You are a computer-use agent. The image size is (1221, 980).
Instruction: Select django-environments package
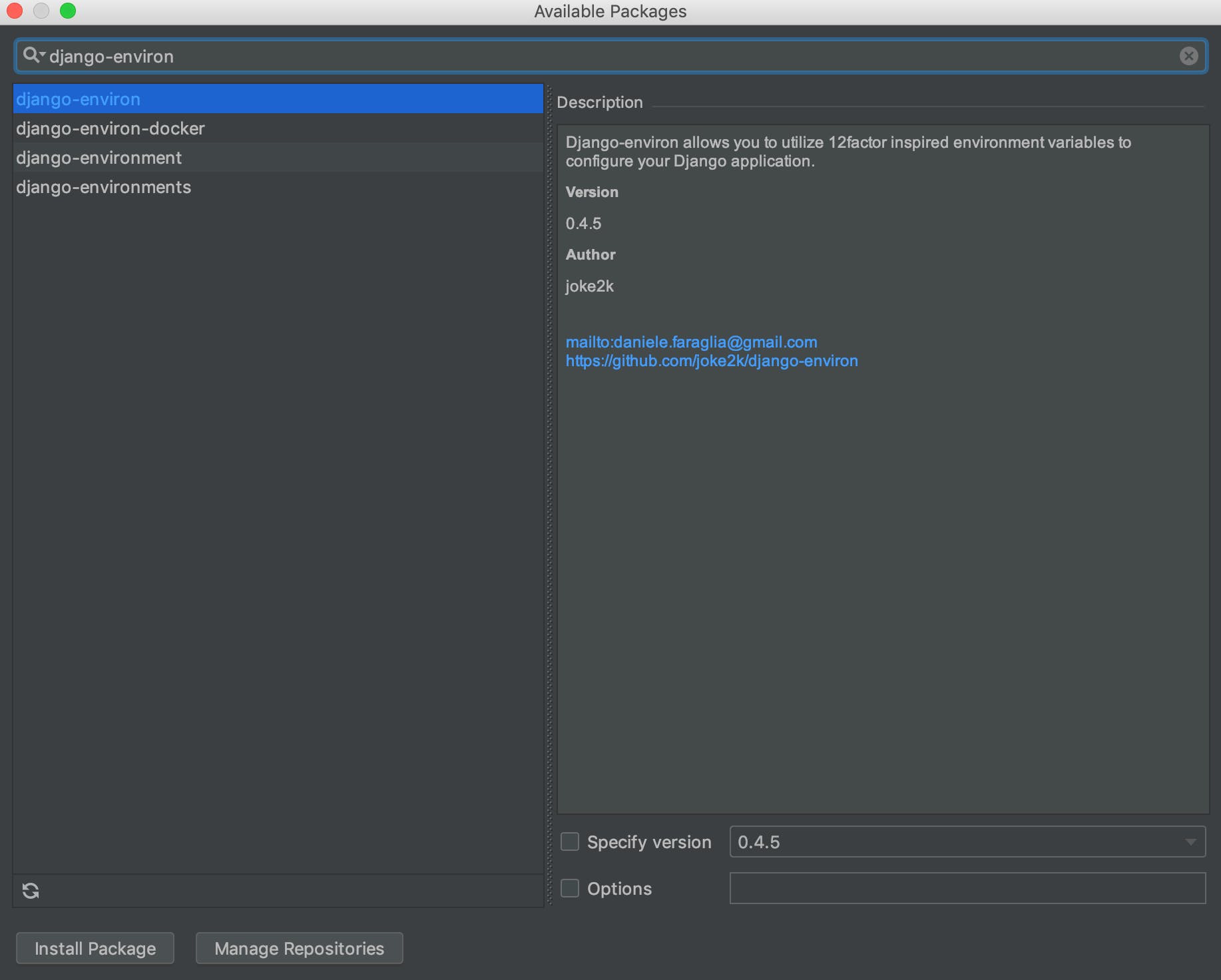click(x=104, y=187)
